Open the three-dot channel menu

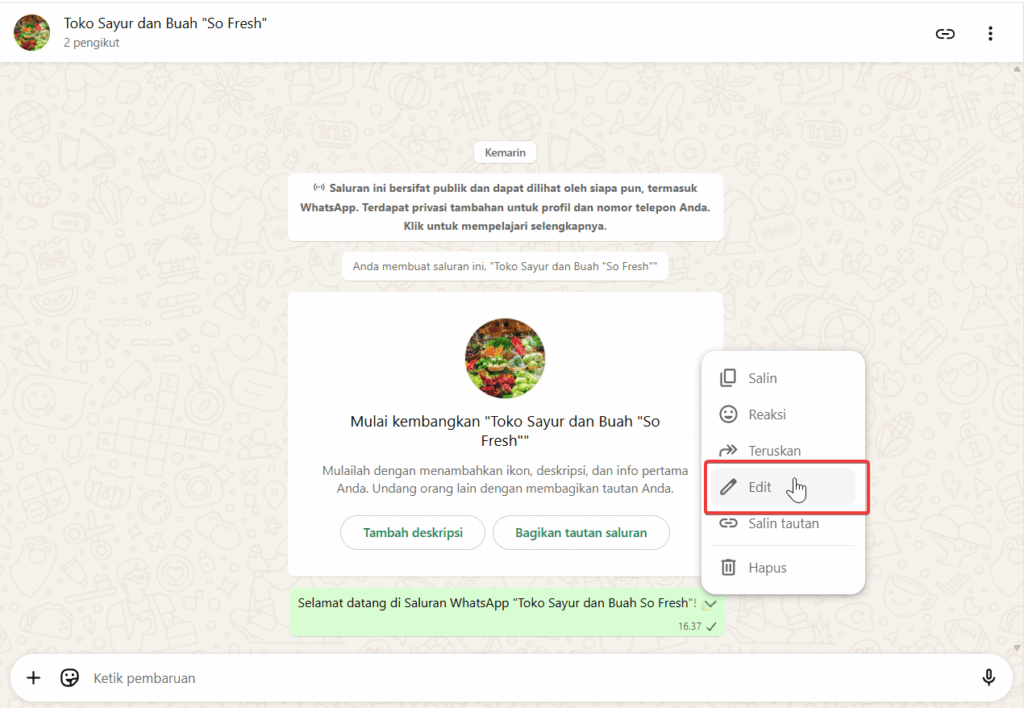coord(990,34)
